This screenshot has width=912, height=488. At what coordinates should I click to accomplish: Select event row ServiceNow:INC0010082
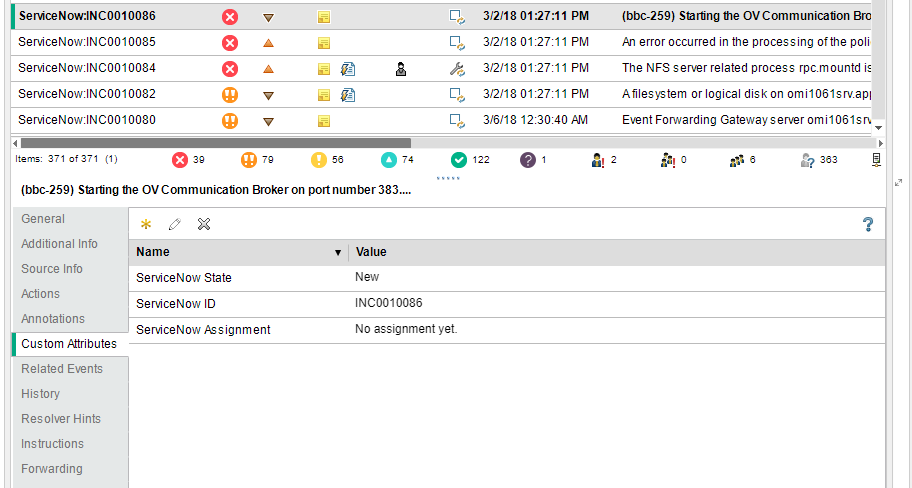pyautogui.click(x=441, y=94)
